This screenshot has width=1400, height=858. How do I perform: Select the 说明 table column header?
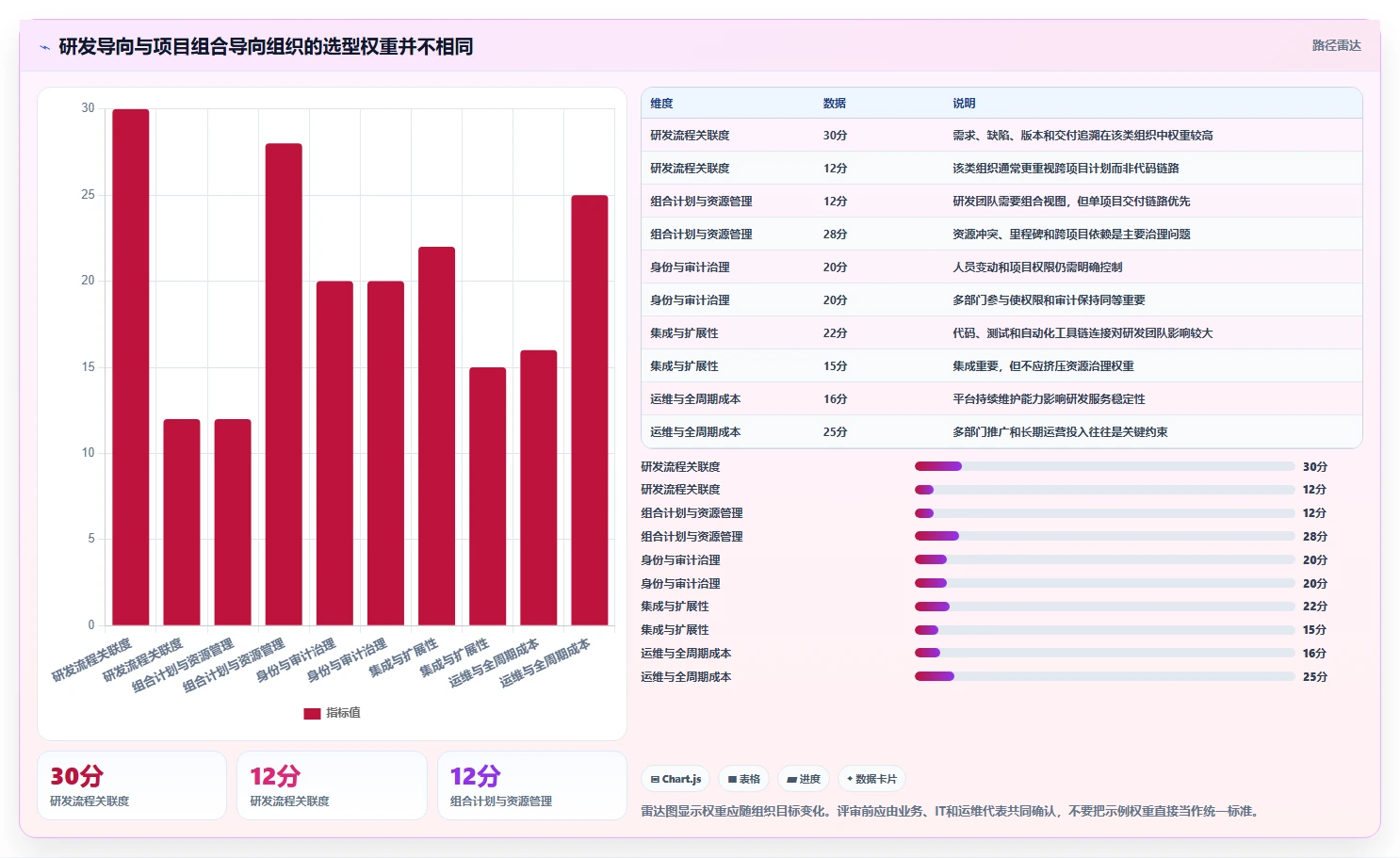click(x=964, y=104)
